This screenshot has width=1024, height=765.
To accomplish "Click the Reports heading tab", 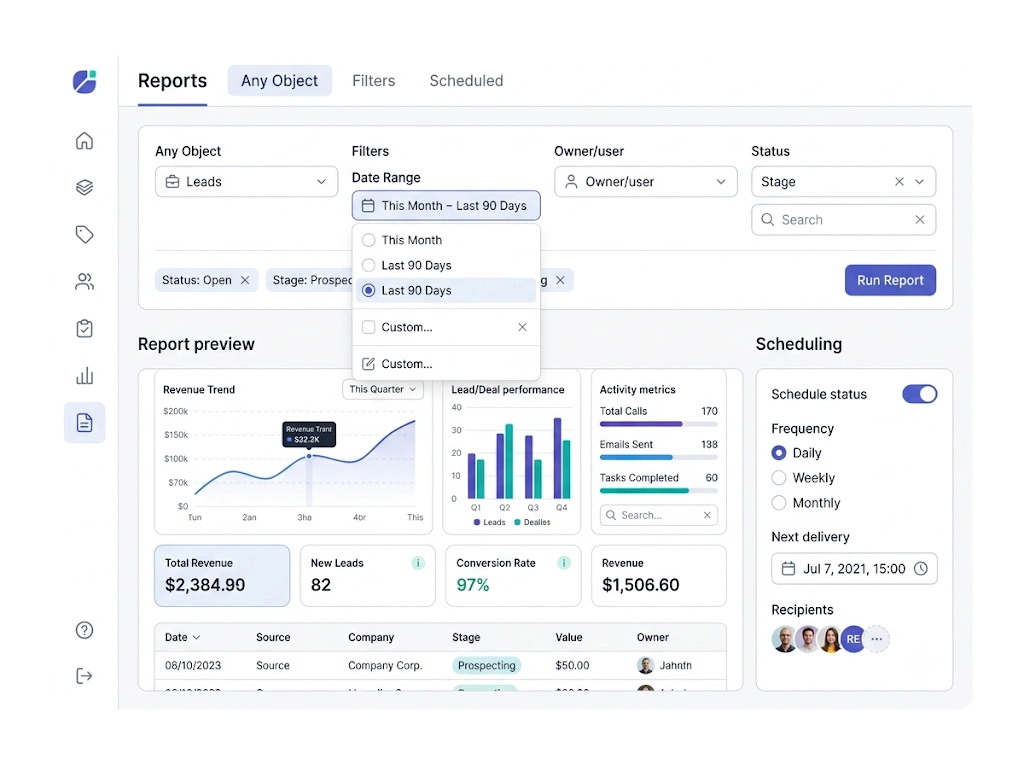I will click(x=172, y=81).
